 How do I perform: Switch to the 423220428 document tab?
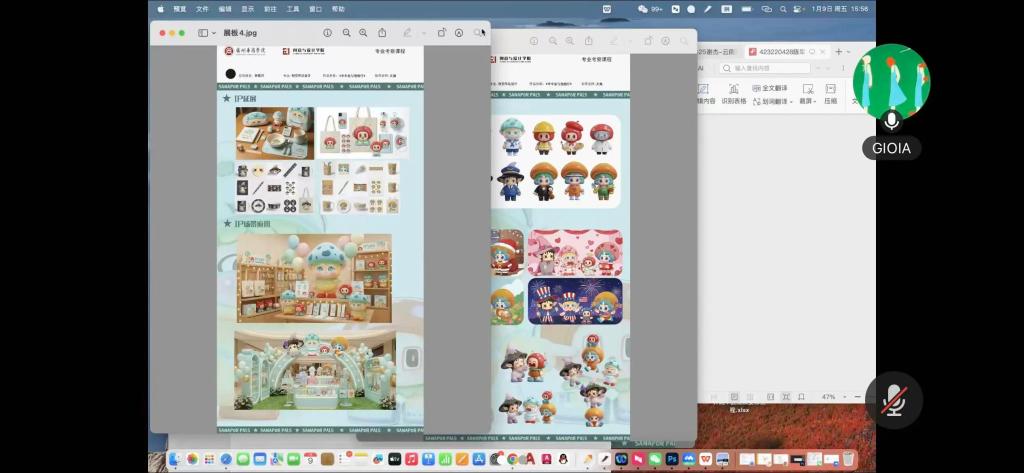click(x=780, y=51)
